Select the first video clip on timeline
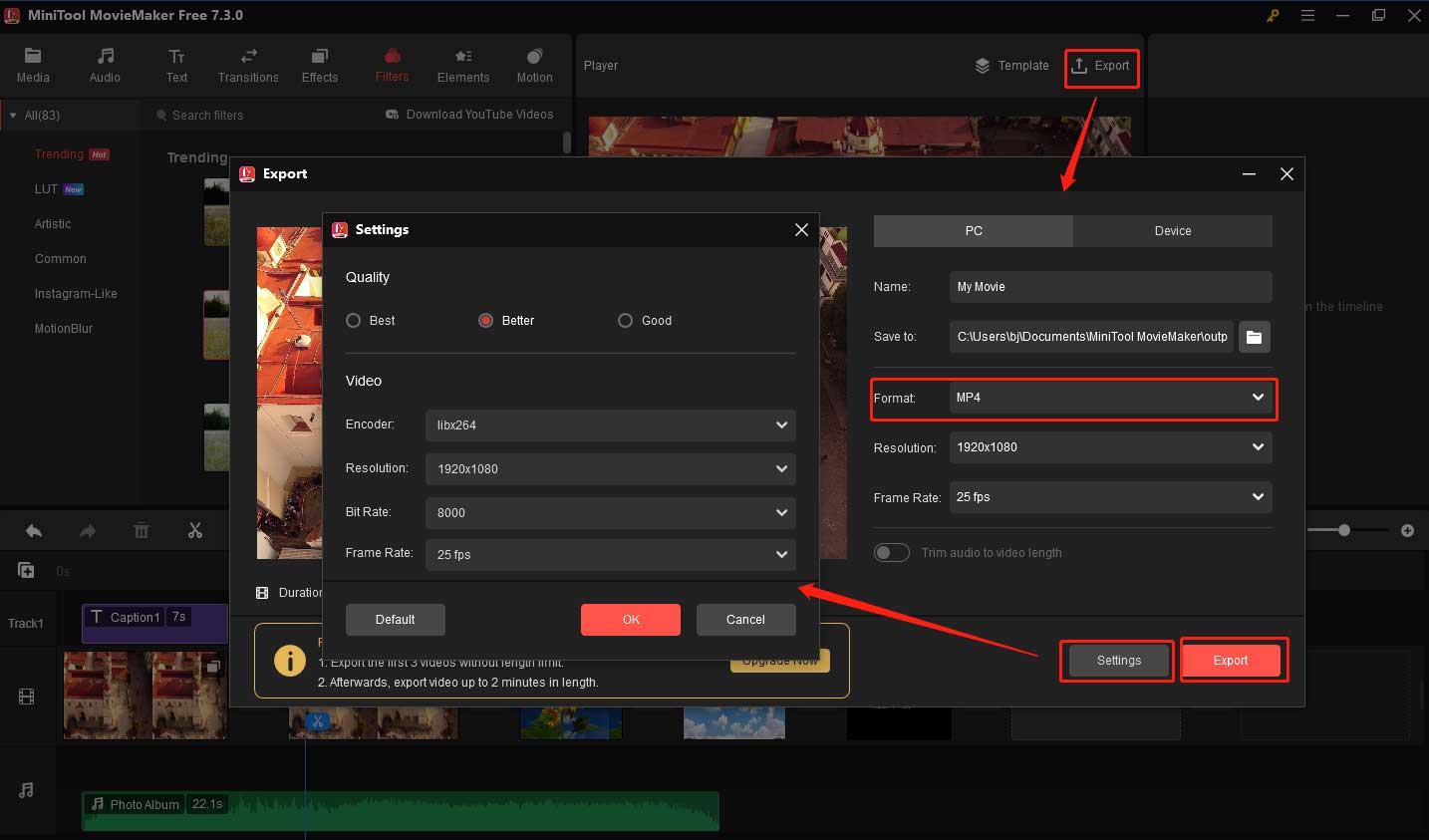Viewport: 1429px width, 840px height. click(x=144, y=696)
